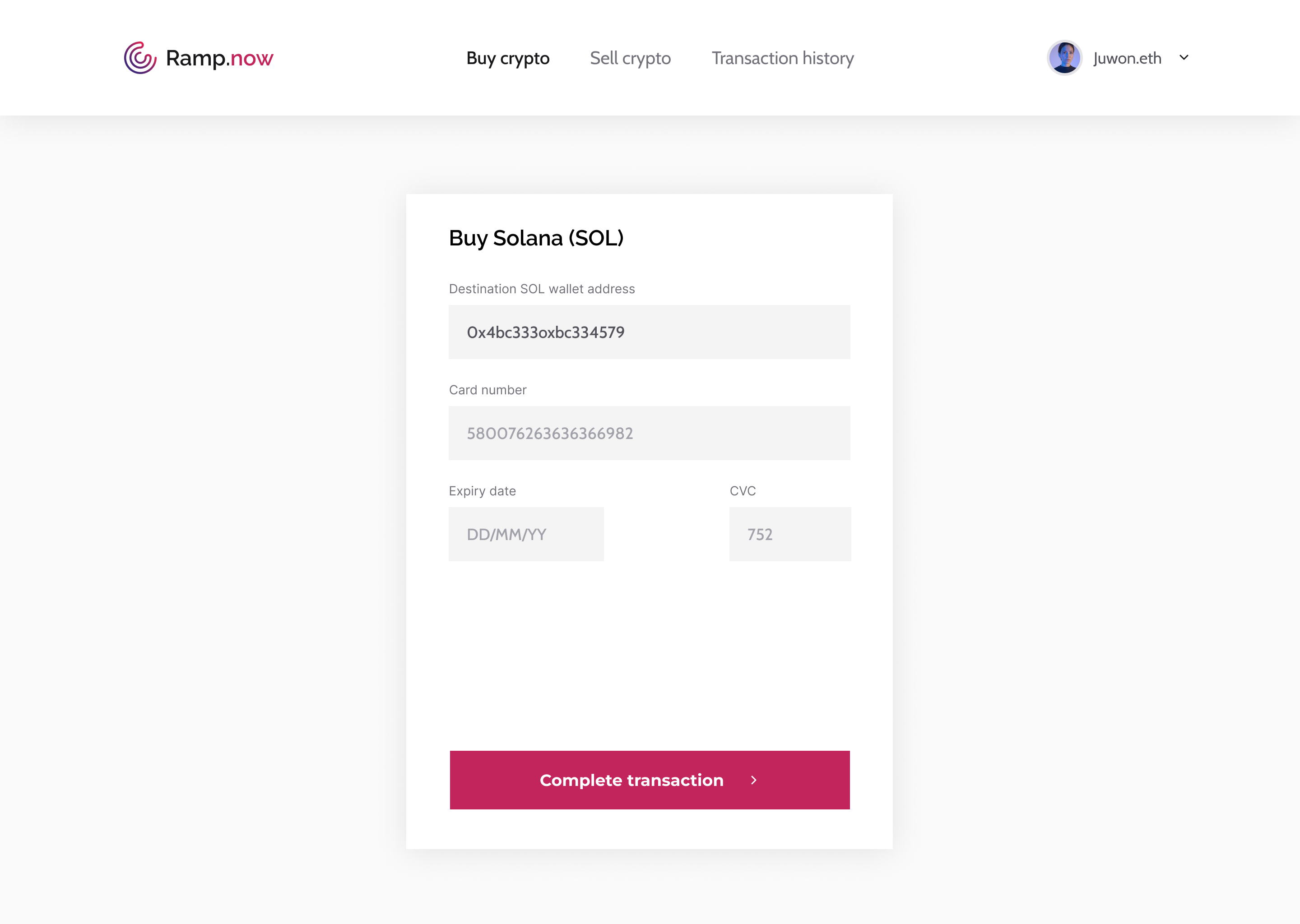Expand the account menu chevron
This screenshot has width=1300, height=924.
click(1184, 57)
